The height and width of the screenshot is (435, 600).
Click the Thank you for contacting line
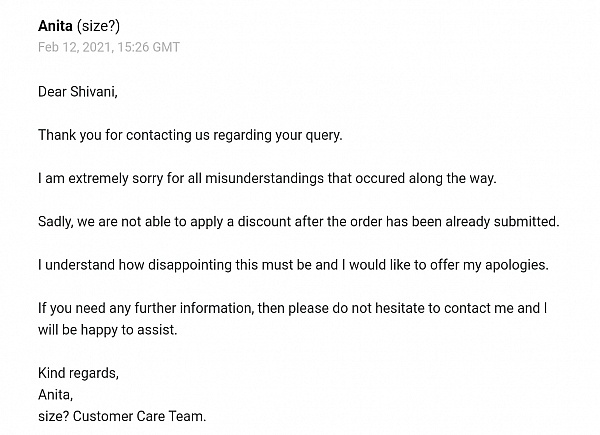tap(190, 135)
